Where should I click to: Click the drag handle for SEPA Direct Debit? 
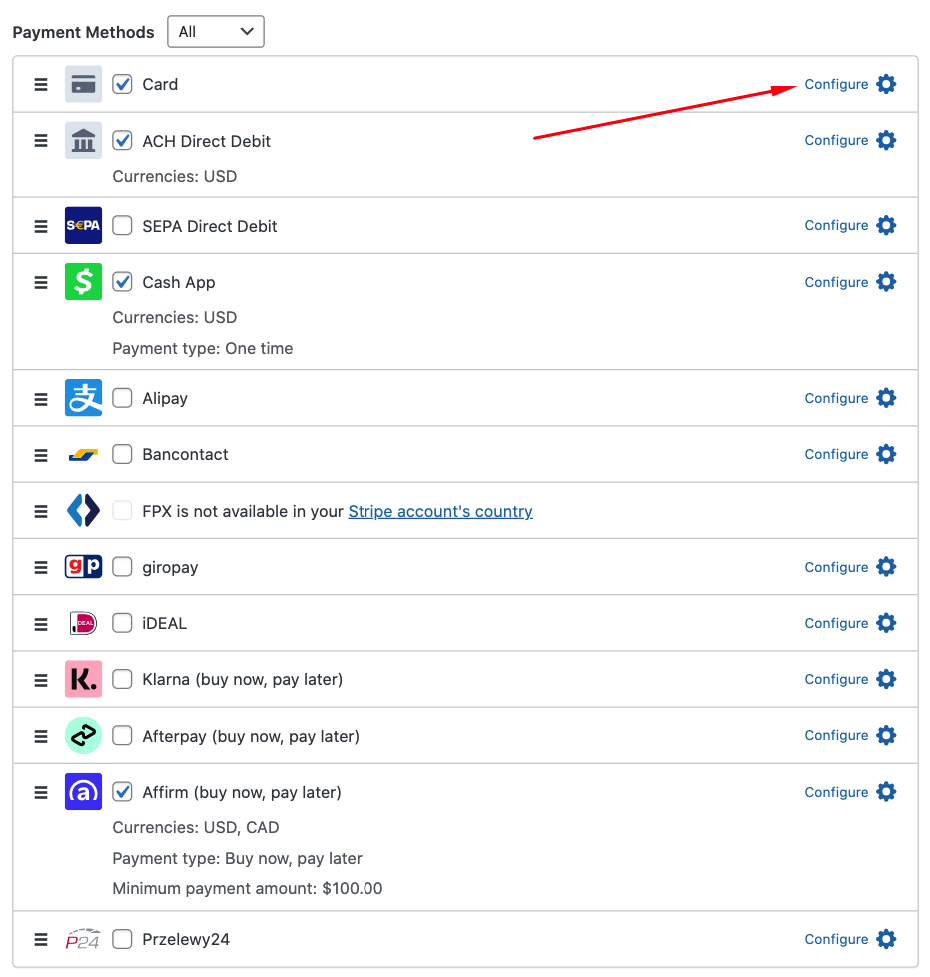coord(41,226)
